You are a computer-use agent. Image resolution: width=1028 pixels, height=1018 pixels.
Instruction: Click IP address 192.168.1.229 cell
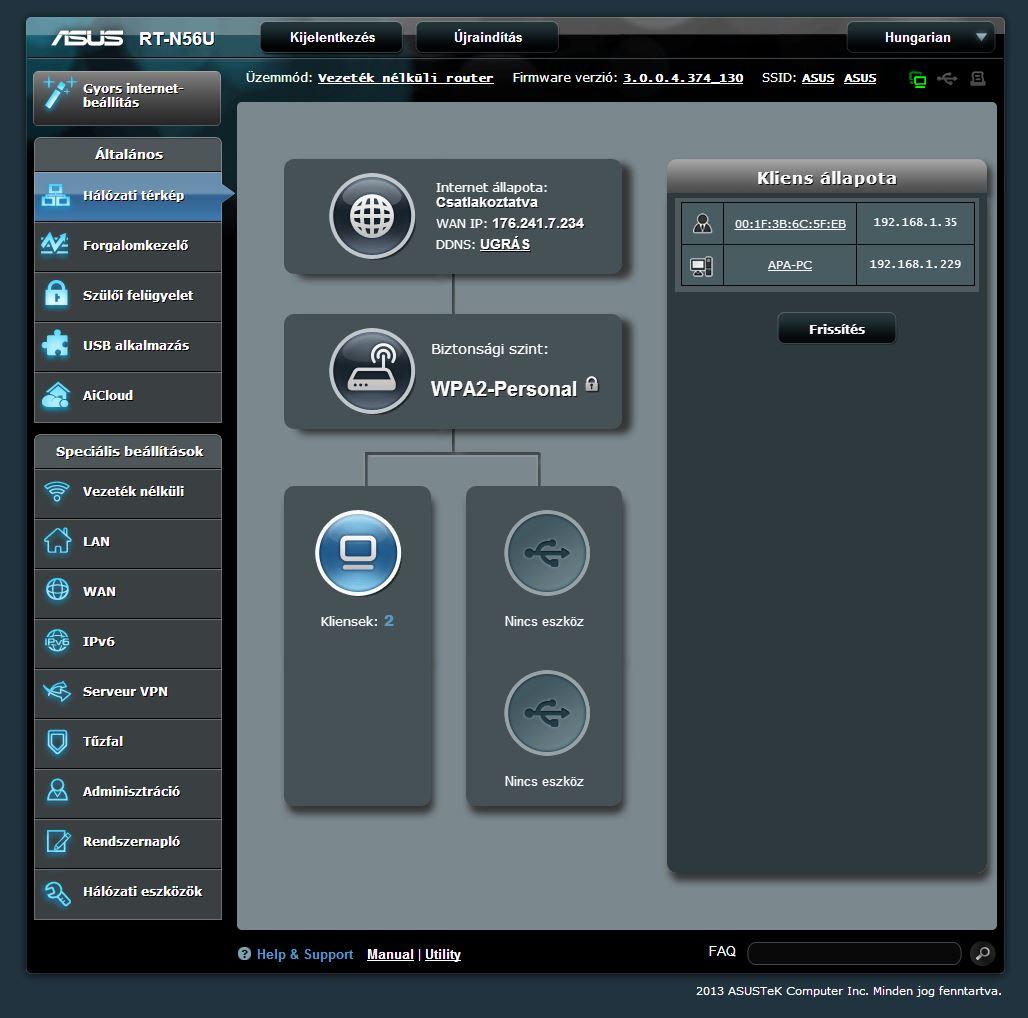click(915, 265)
